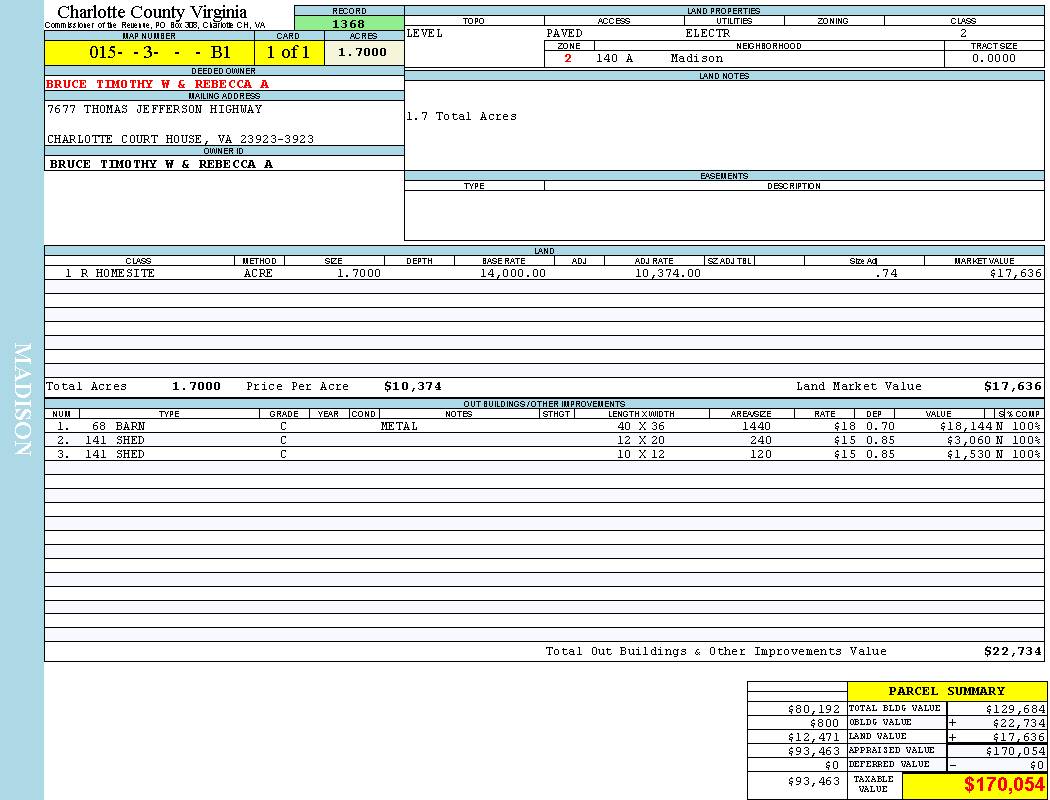
Task: Select the ELECTR utilities value
Action: click(708, 33)
